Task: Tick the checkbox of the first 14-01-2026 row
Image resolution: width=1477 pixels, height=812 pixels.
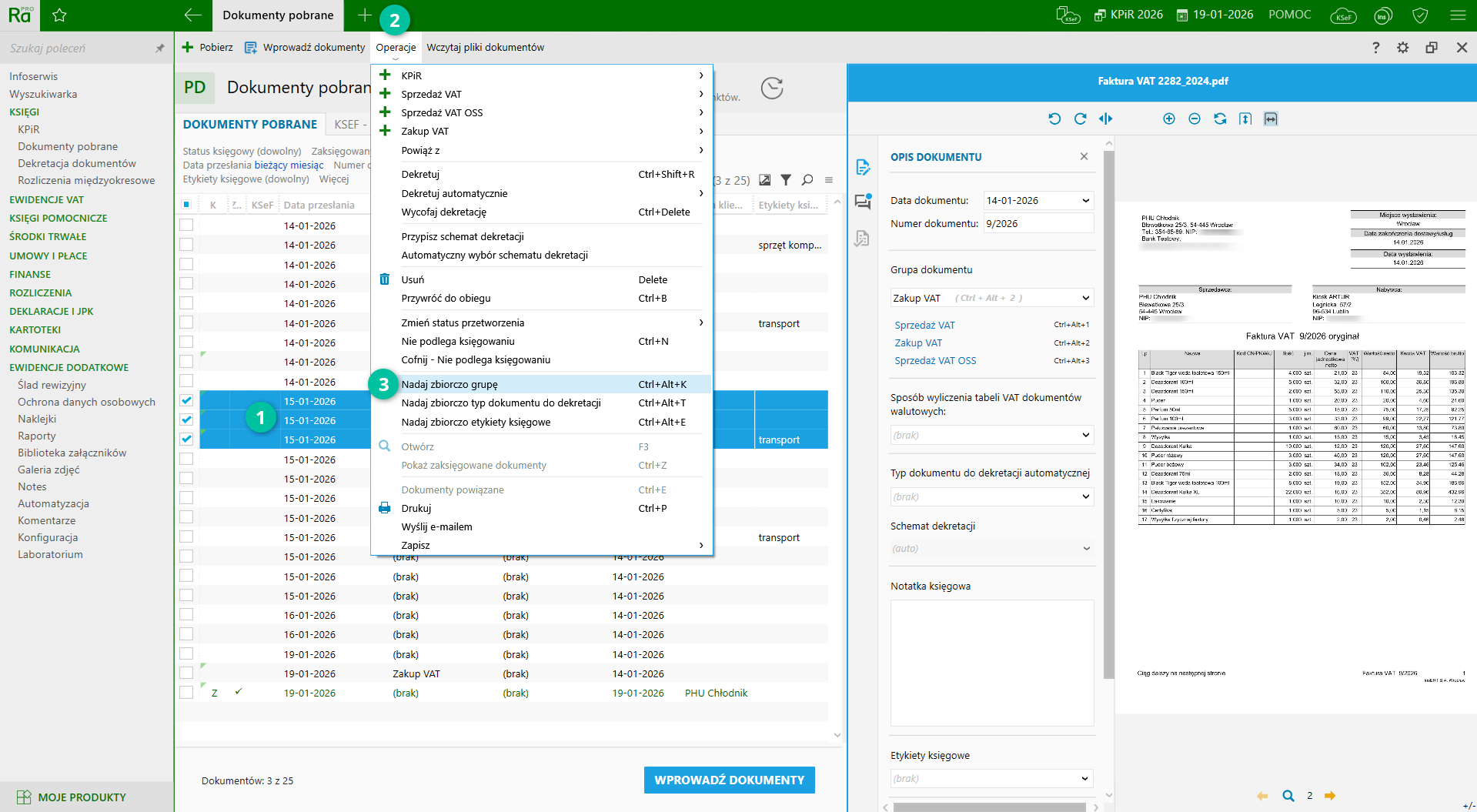Action: (186, 226)
